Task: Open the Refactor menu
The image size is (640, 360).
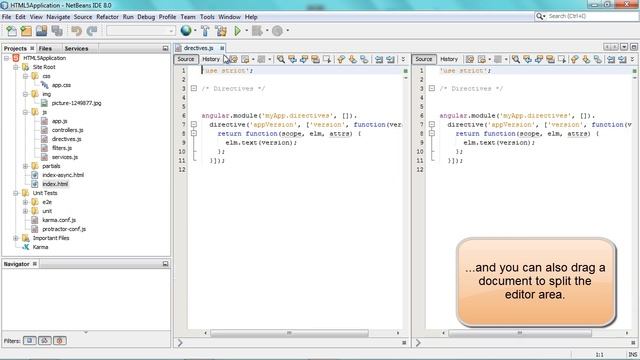Action: tap(107, 17)
